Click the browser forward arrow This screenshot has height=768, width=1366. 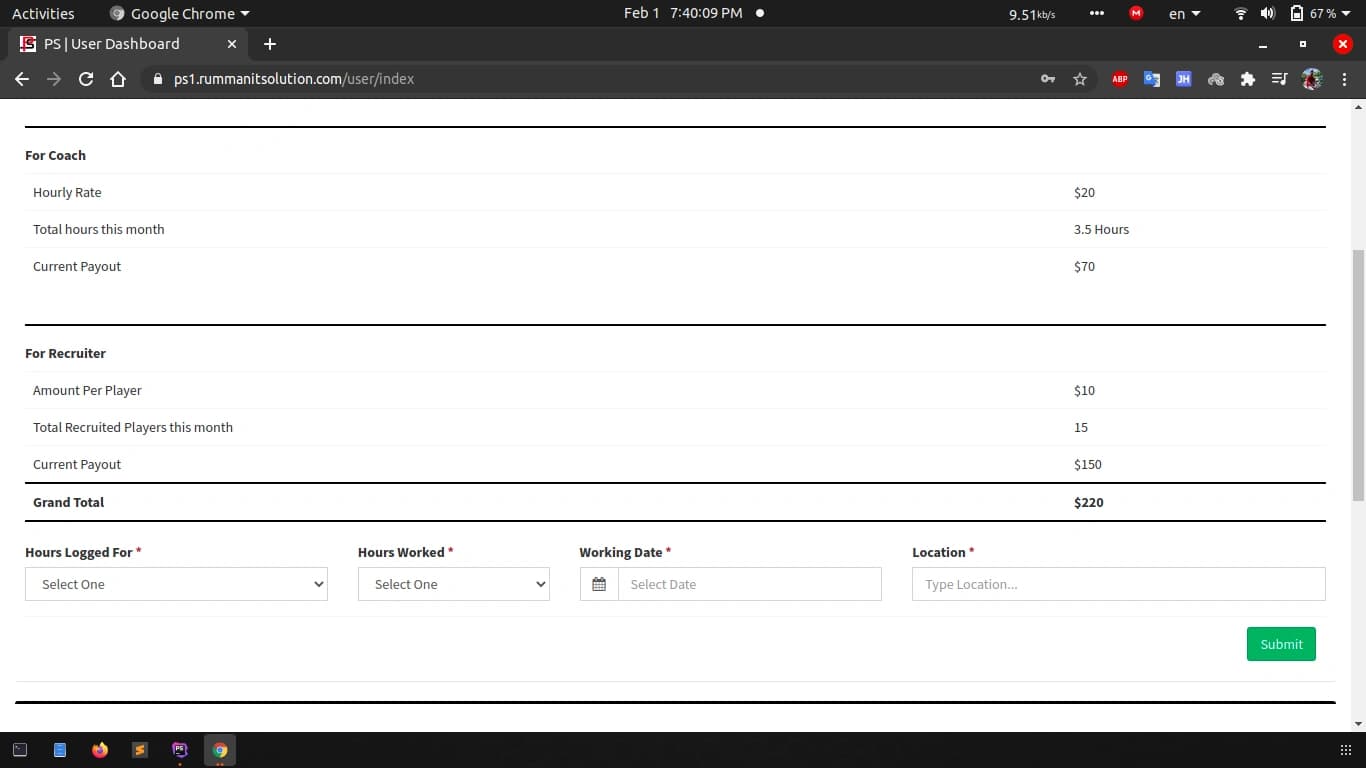point(54,79)
